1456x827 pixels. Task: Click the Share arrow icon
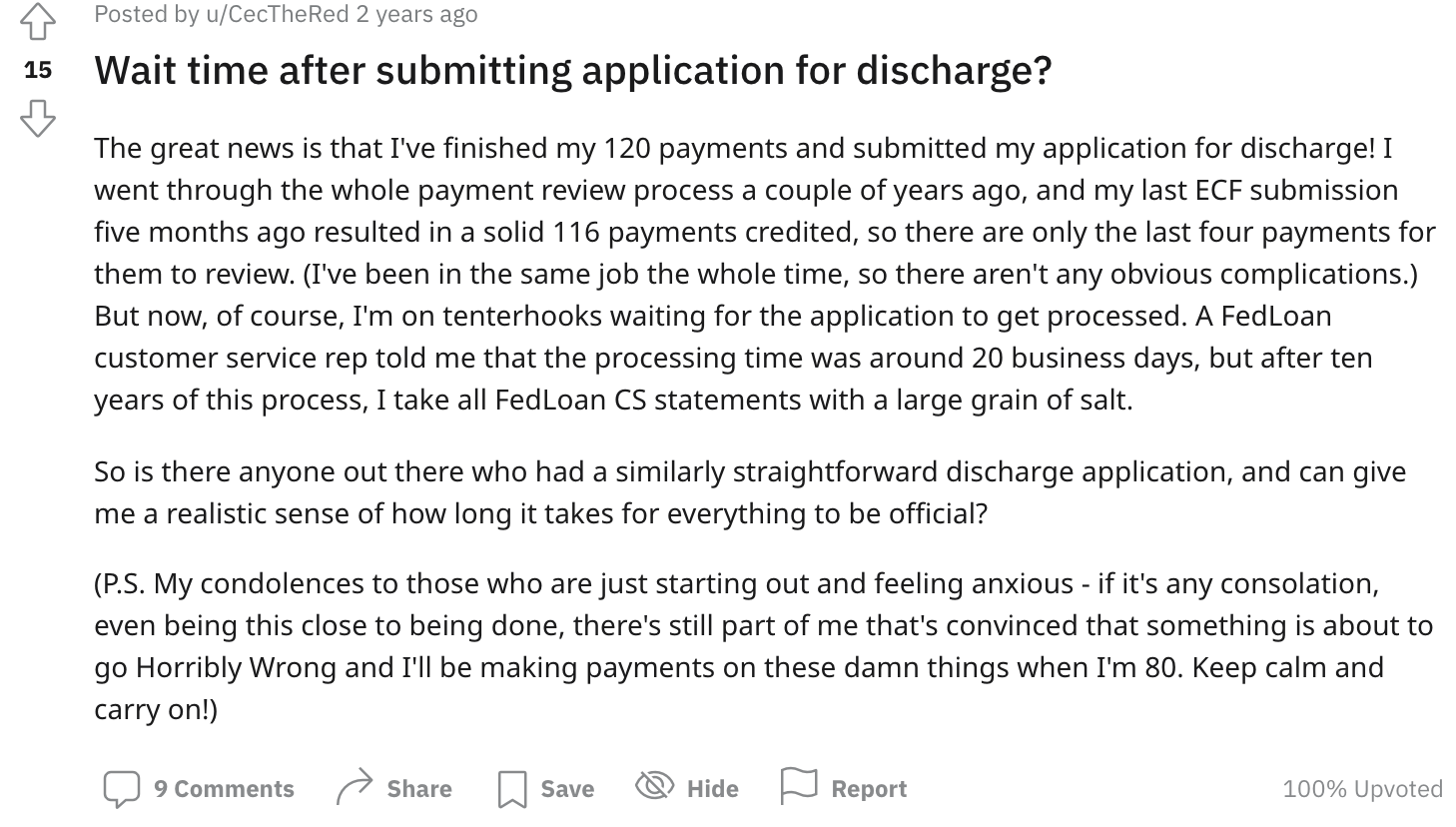355,788
